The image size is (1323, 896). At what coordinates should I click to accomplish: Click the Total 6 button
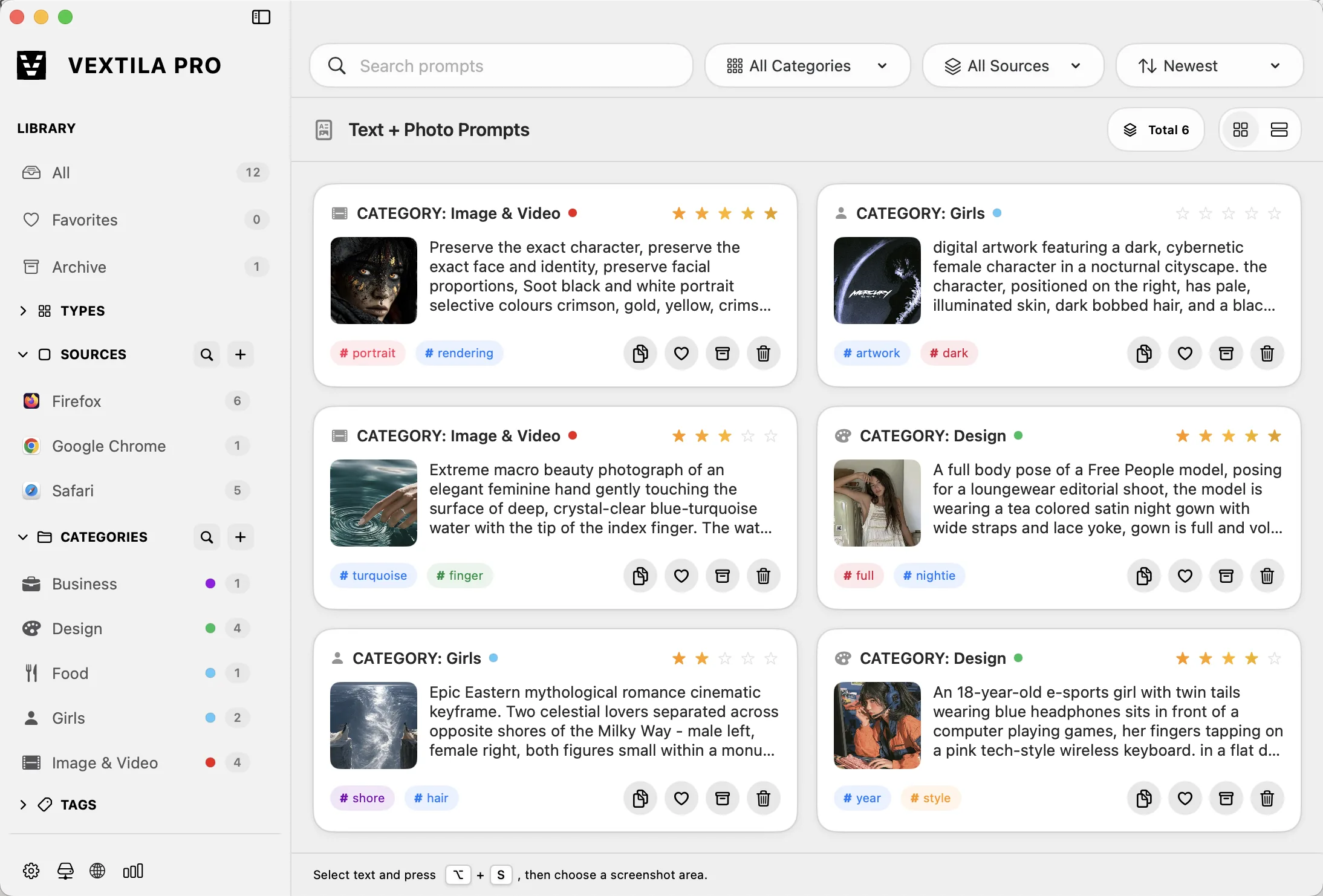pos(1156,129)
